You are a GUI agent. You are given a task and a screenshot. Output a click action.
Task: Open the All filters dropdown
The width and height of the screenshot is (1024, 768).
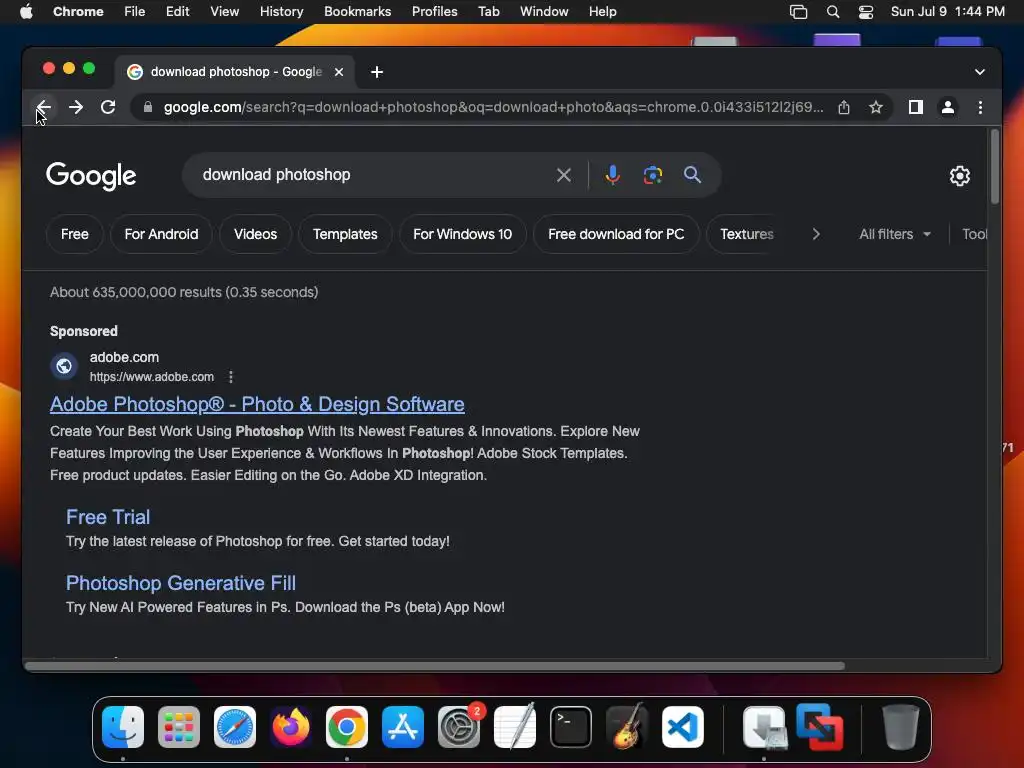(895, 234)
